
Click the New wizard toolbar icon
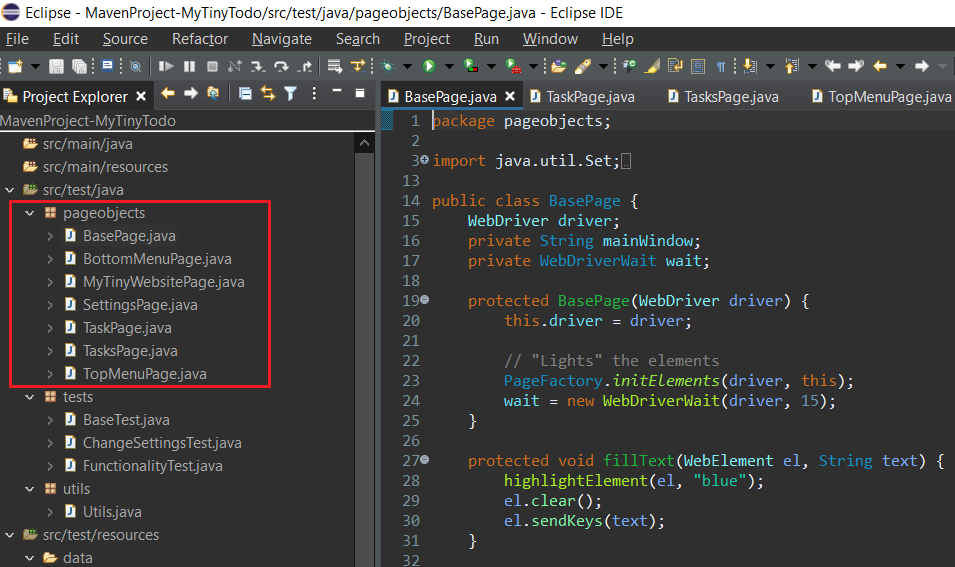(x=15, y=67)
